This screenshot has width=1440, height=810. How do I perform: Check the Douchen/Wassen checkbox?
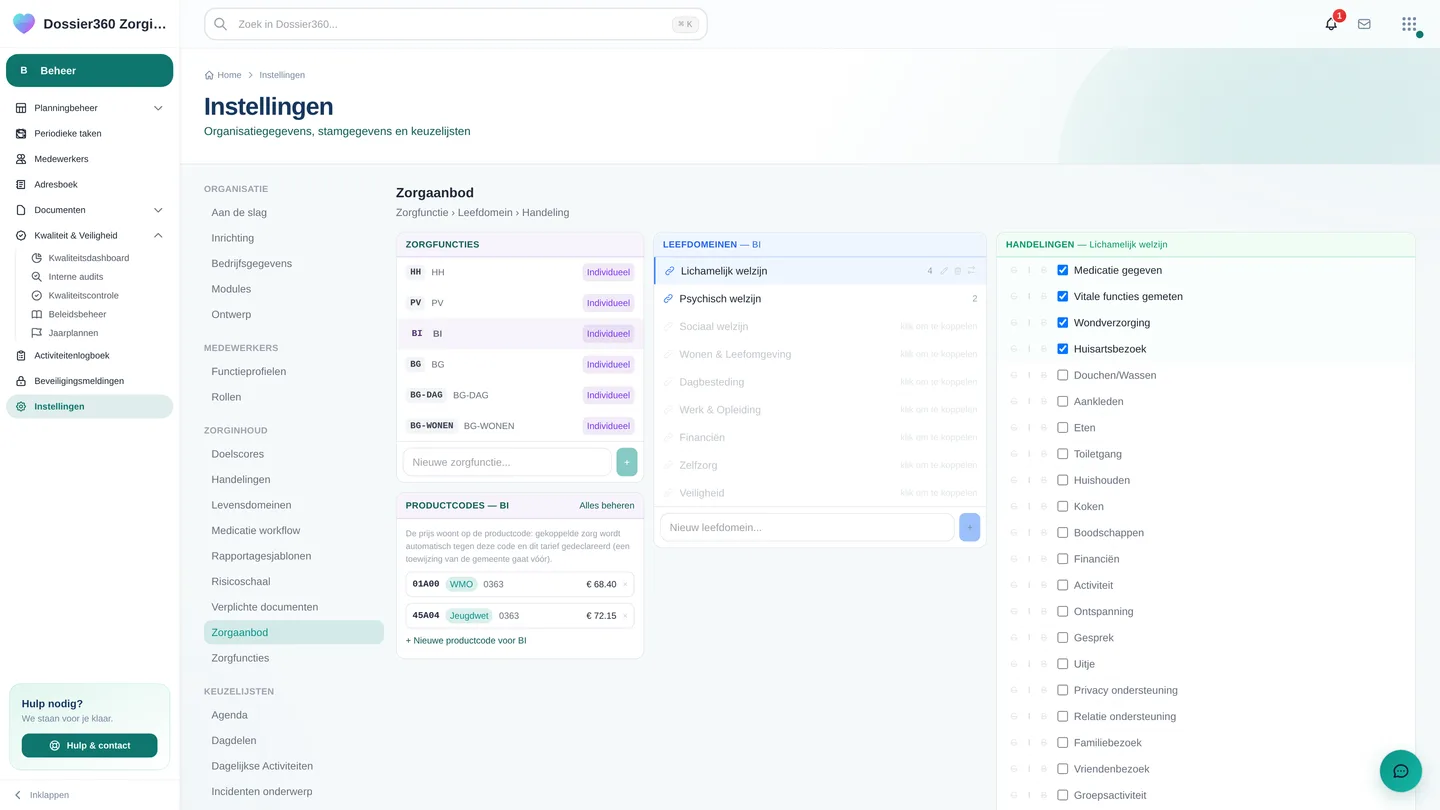point(1063,375)
